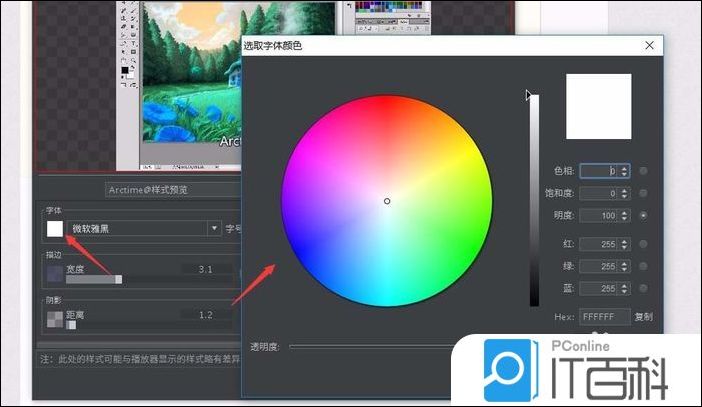Expand the 微软雅黑 font dropdown arrow
Image resolution: width=702 pixels, height=407 pixels.
[214, 228]
